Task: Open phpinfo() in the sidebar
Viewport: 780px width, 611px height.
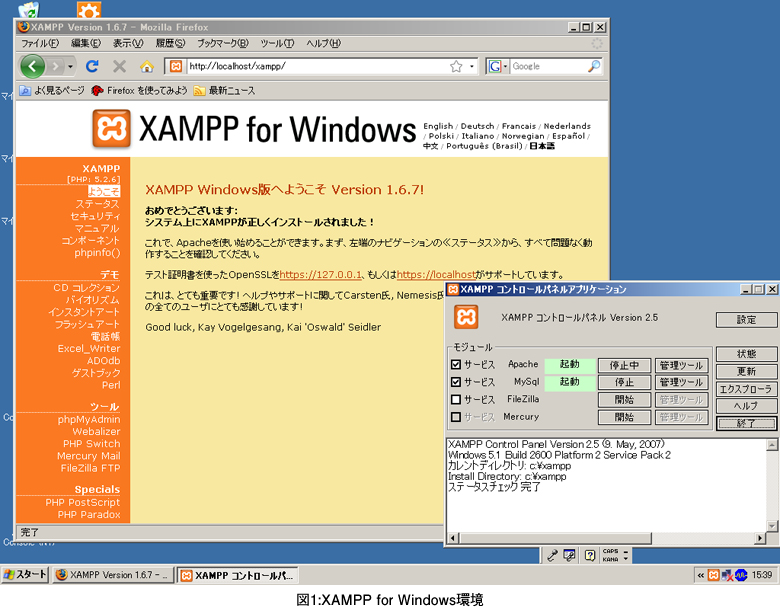Action: click(x=98, y=253)
